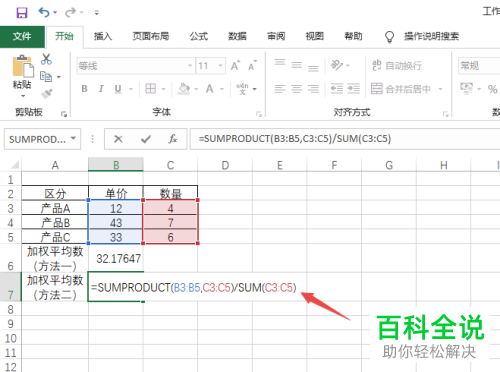500x372 pixels.
Task: Select column B header
Action: coord(116,165)
